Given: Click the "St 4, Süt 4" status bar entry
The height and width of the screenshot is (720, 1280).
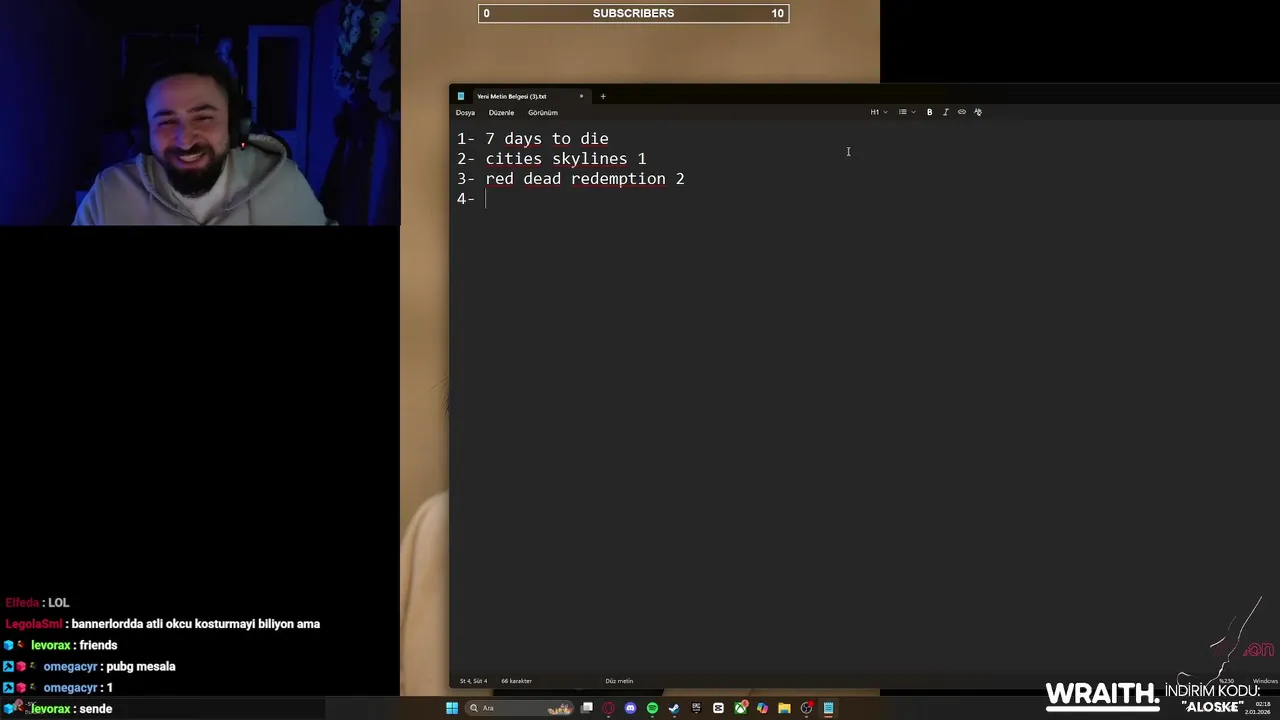Looking at the screenshot, I should (x=473, y=681).
